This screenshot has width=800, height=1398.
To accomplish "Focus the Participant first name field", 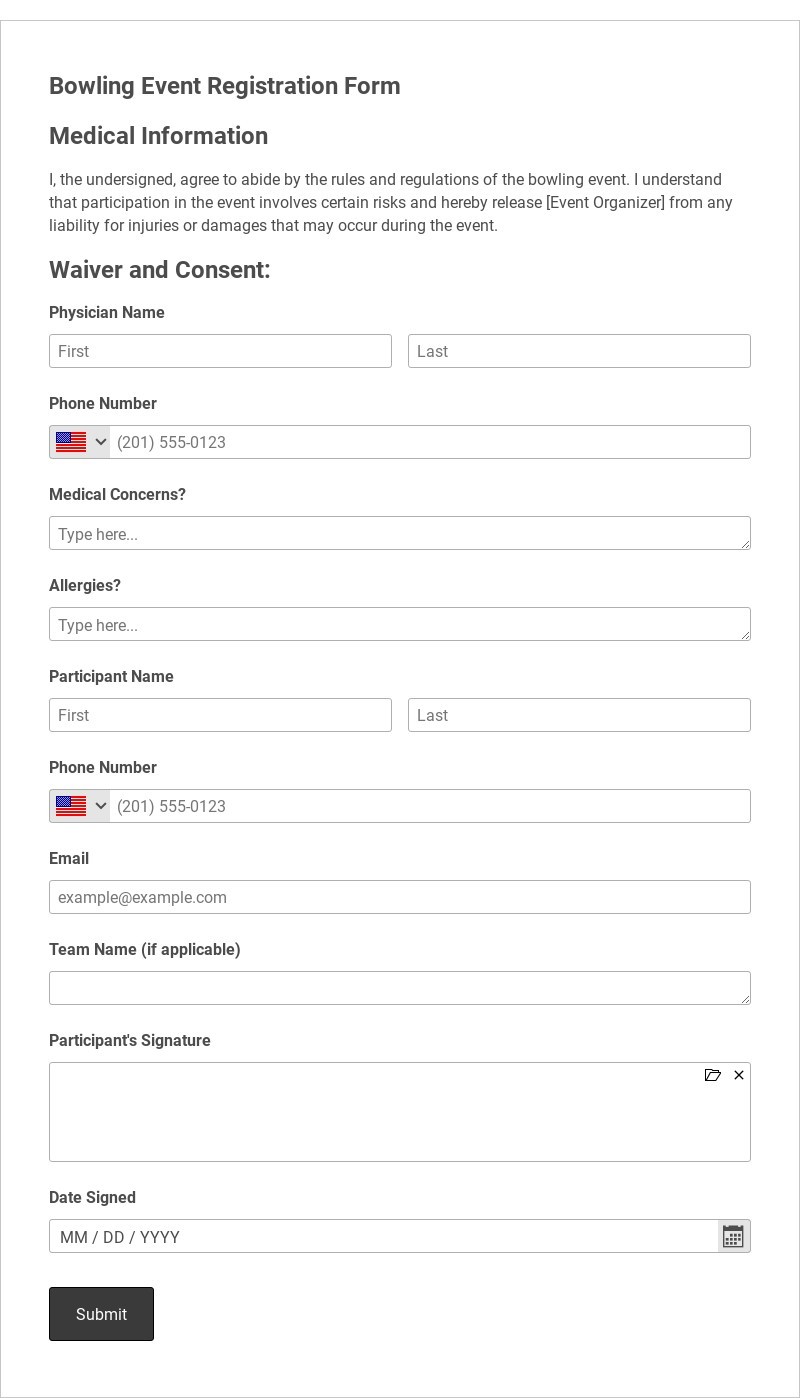I will [220, 715].
